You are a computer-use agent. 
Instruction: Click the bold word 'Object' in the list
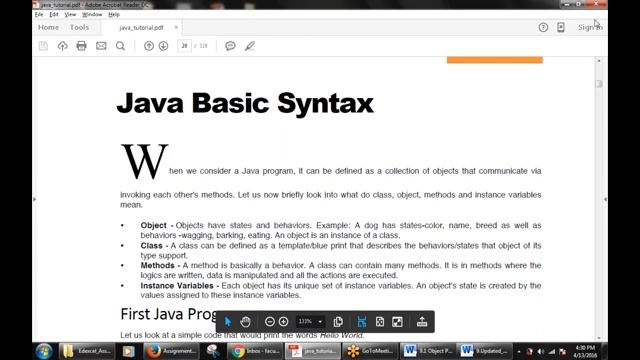[153, 225]
